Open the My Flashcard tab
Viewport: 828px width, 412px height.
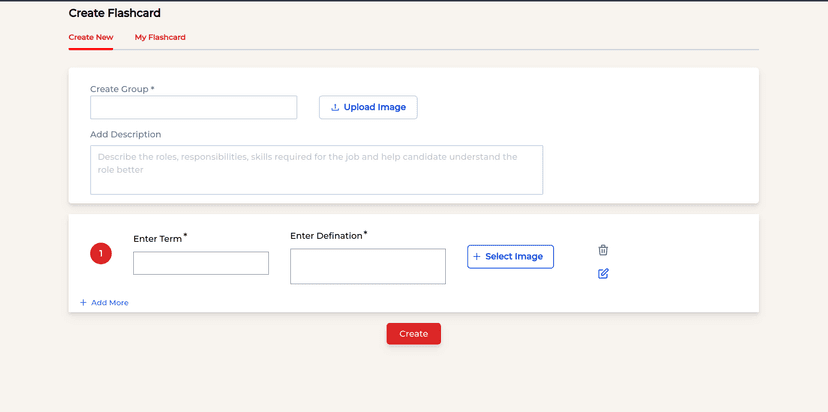[160, 37]
